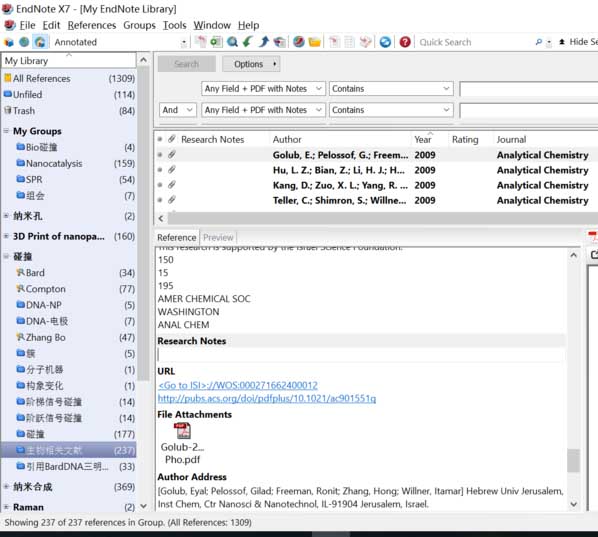Click the paperclip attachment column header icon
598x537 pixels.
[172, 139]
